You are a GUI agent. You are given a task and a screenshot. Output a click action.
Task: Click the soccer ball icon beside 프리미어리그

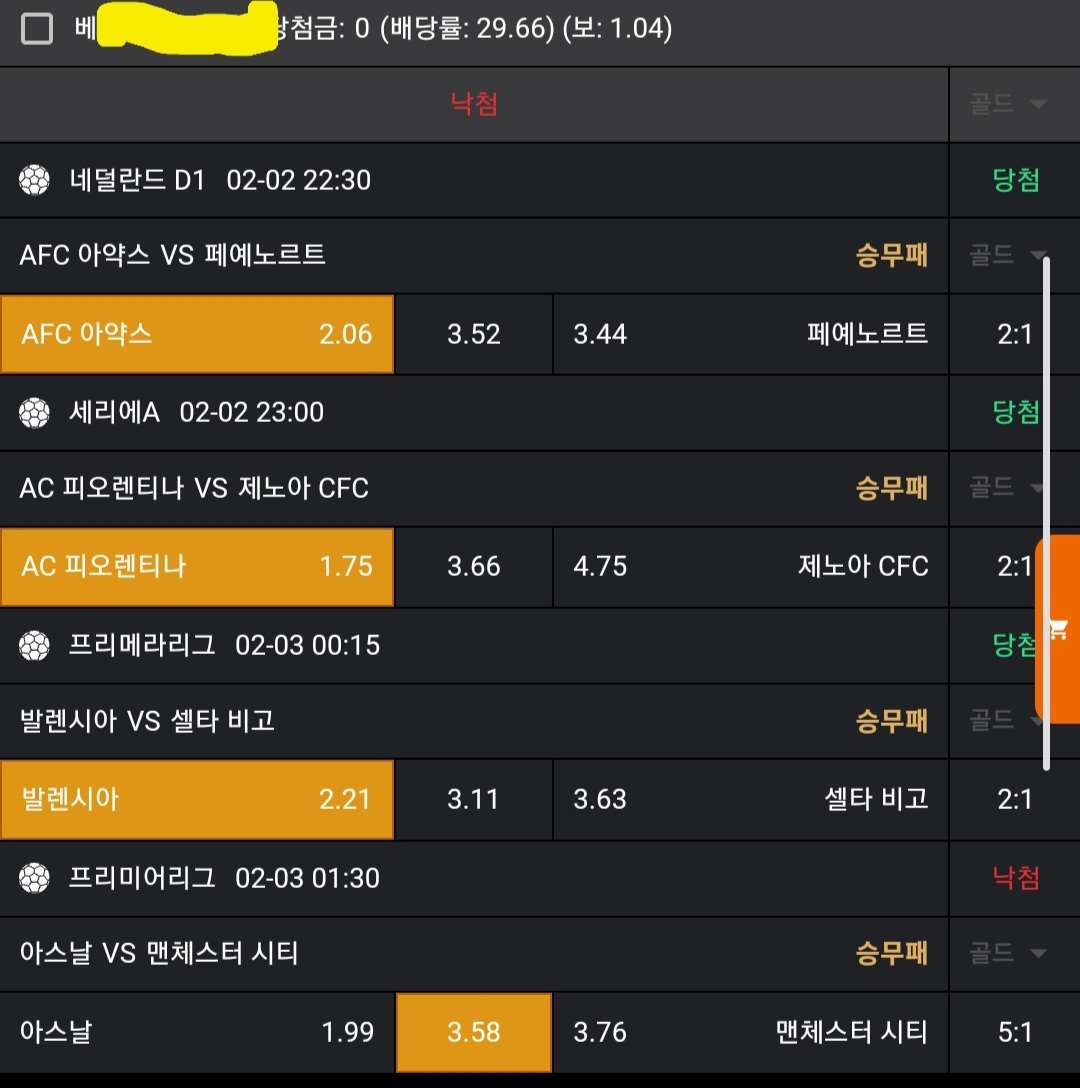(x=35, y=878)
